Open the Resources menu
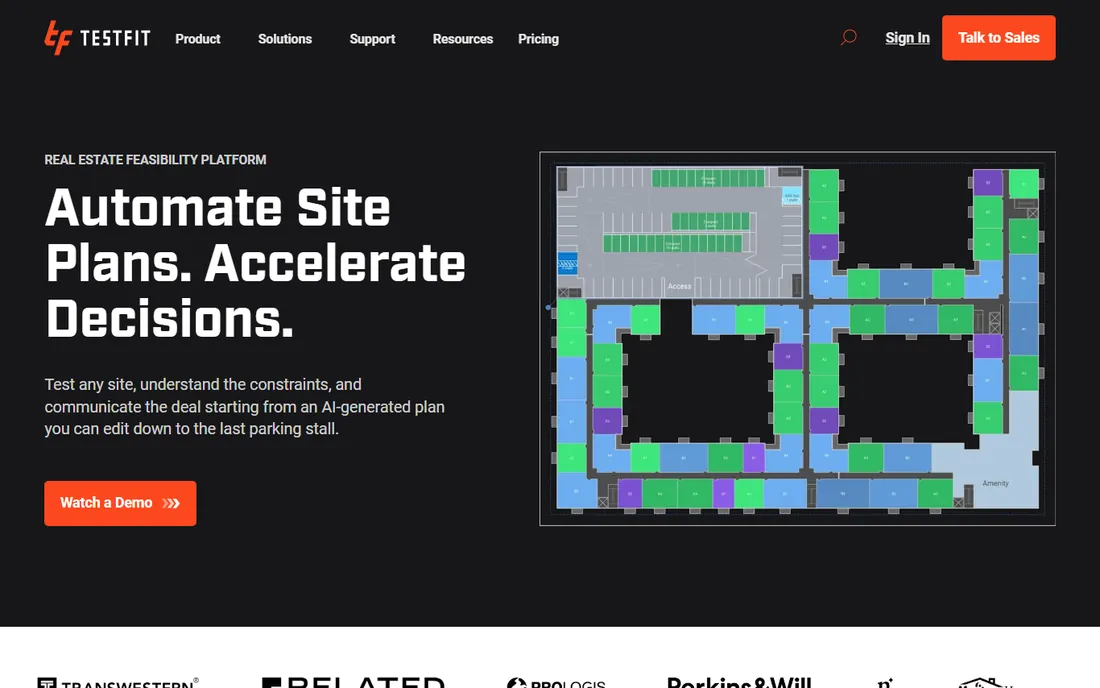Image resolution: width=1100 pixels, height=688 pixels. (x=463, y=39)
